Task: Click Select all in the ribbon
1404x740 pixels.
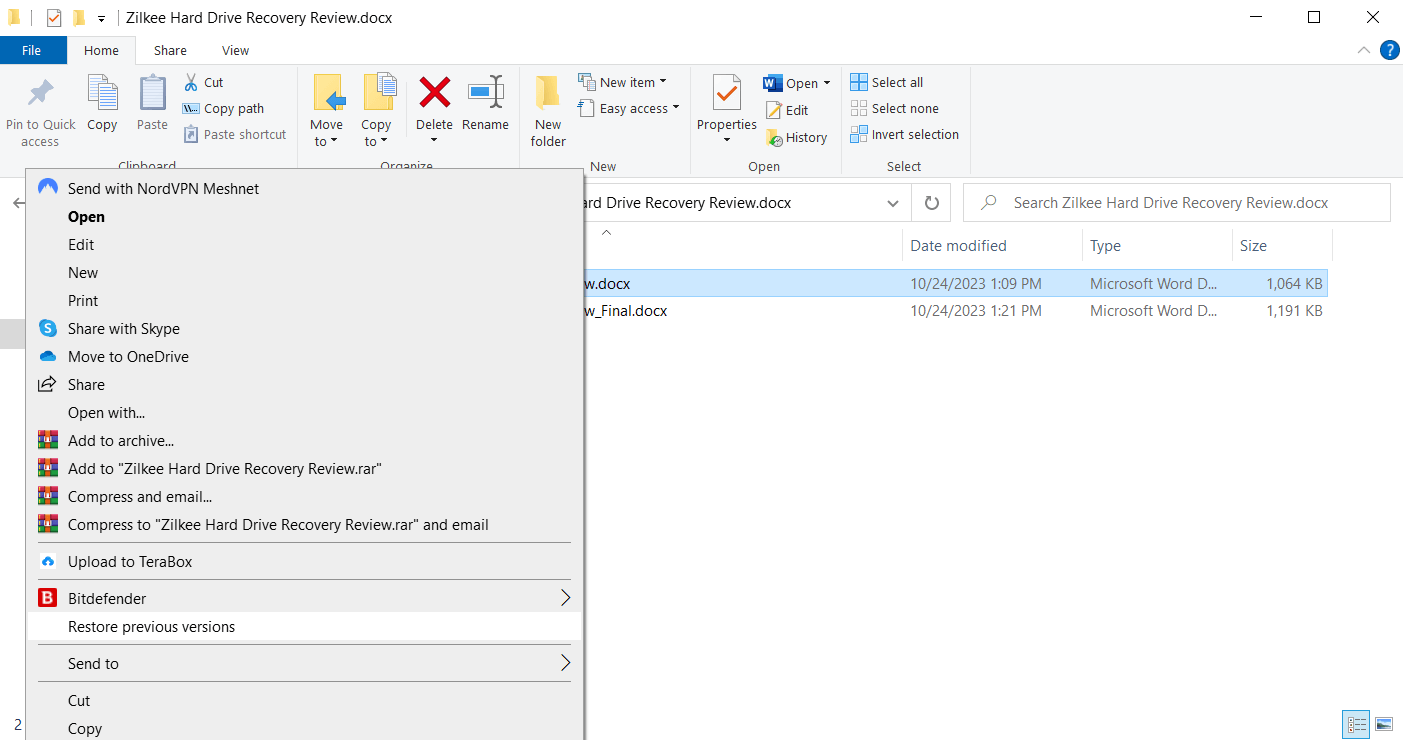Action: 887,82
